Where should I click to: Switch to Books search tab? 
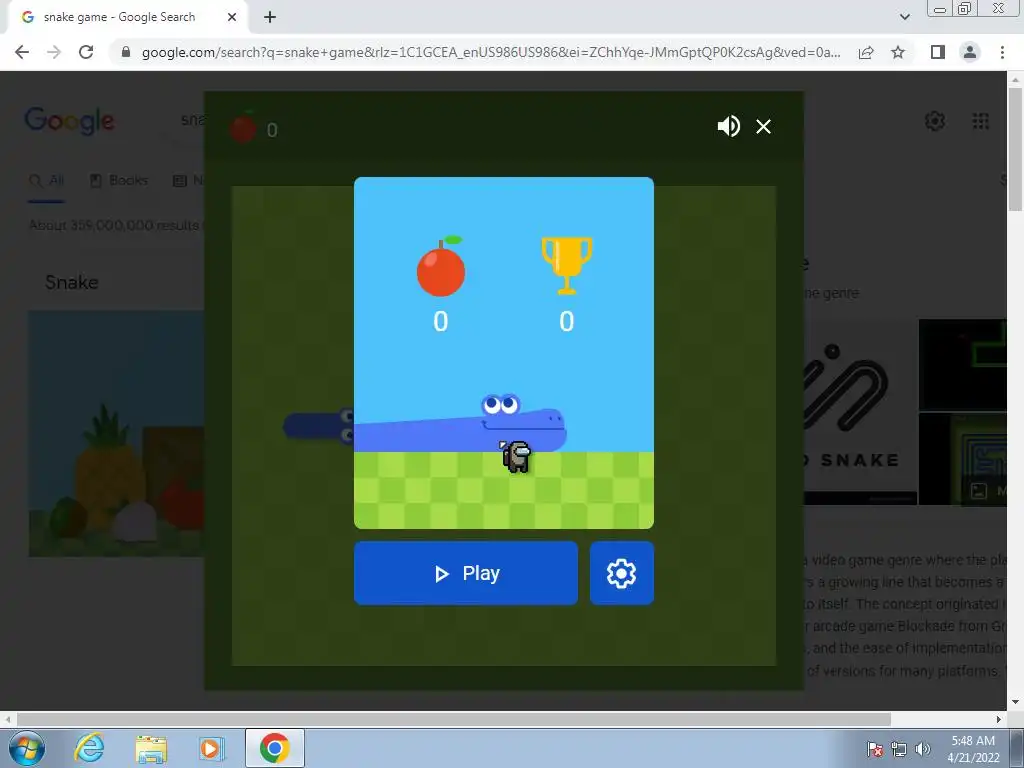119,180
